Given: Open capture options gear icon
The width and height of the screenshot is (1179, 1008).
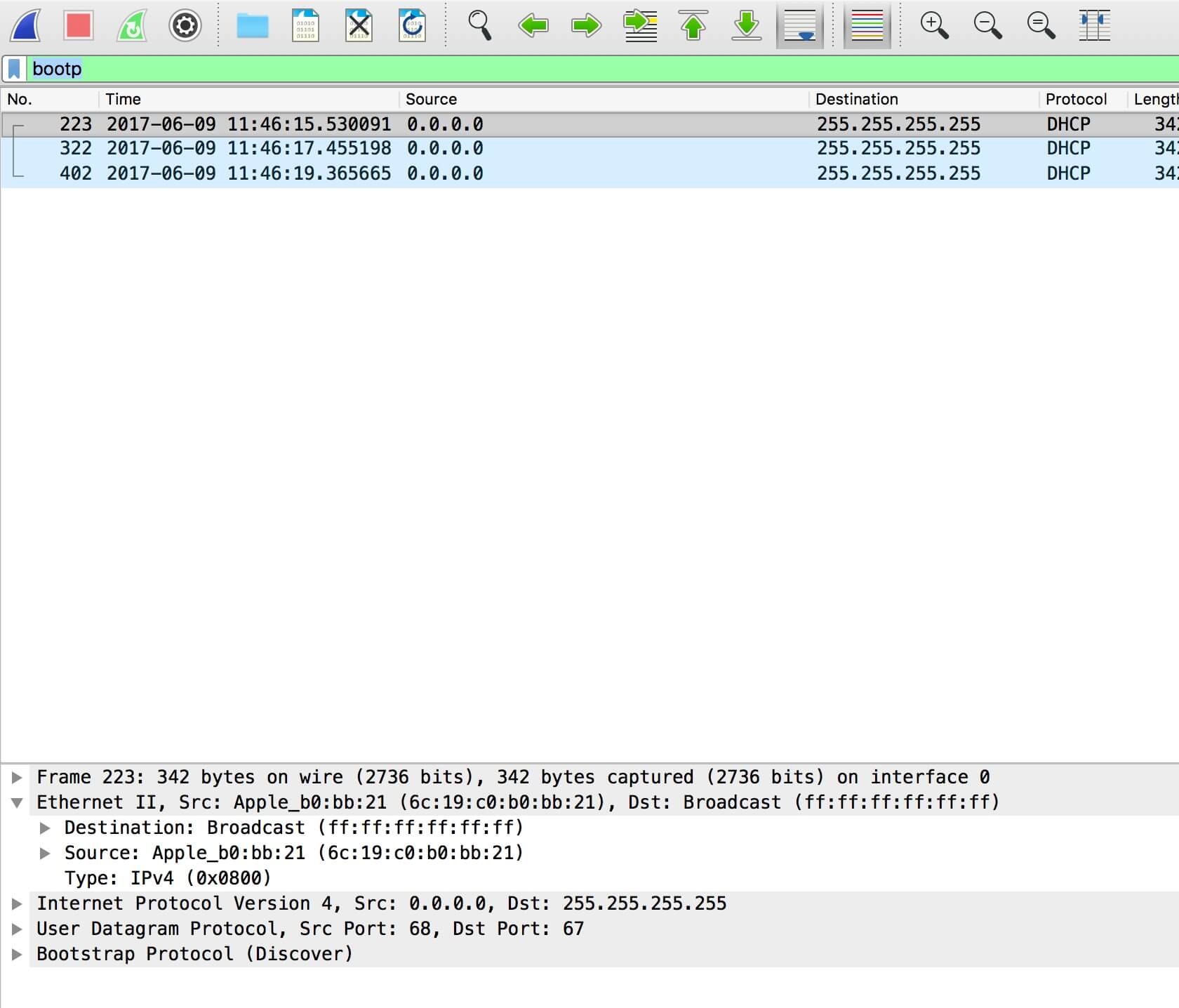Looking at the screenshot, I should coord(185,25).
